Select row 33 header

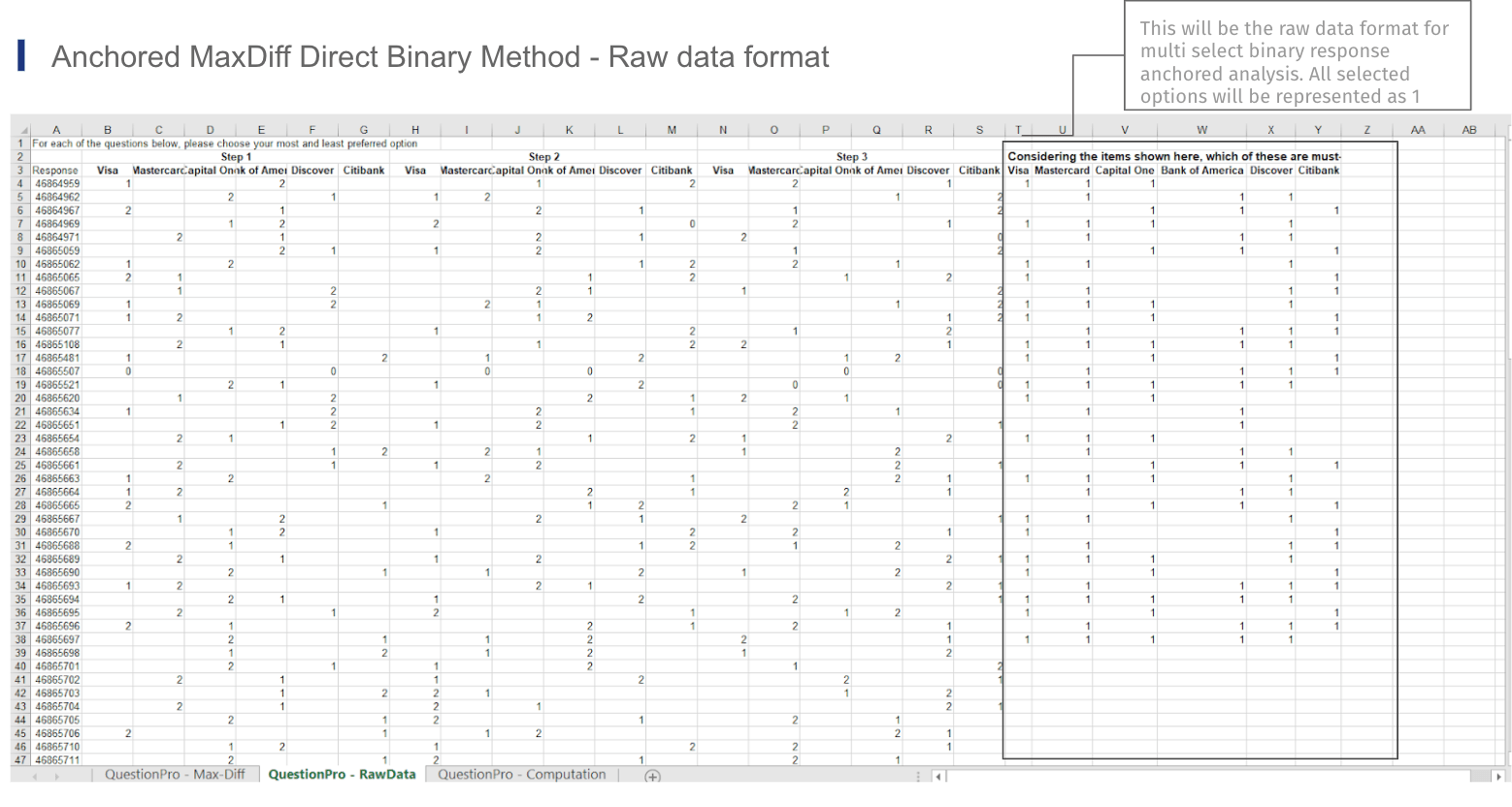click(20, 573)
